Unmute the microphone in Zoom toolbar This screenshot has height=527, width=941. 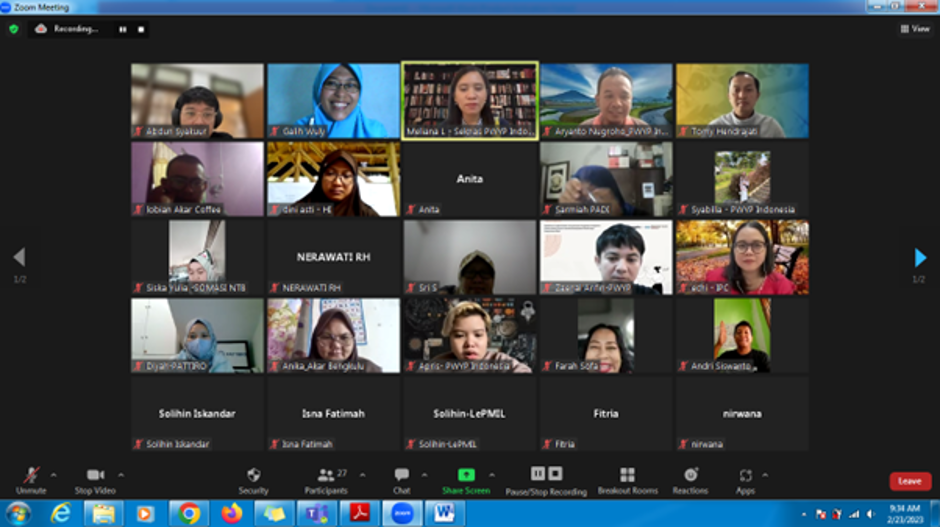coord(31,476)
